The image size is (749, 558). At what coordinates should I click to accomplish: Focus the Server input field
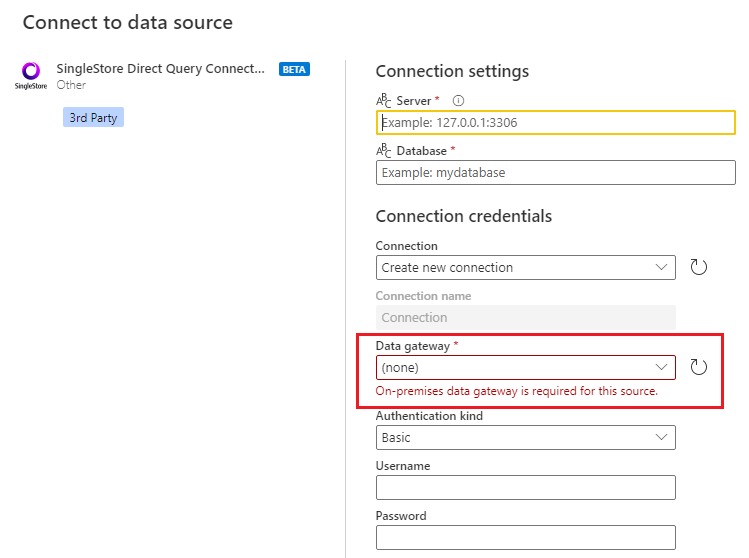click(556, 123)
